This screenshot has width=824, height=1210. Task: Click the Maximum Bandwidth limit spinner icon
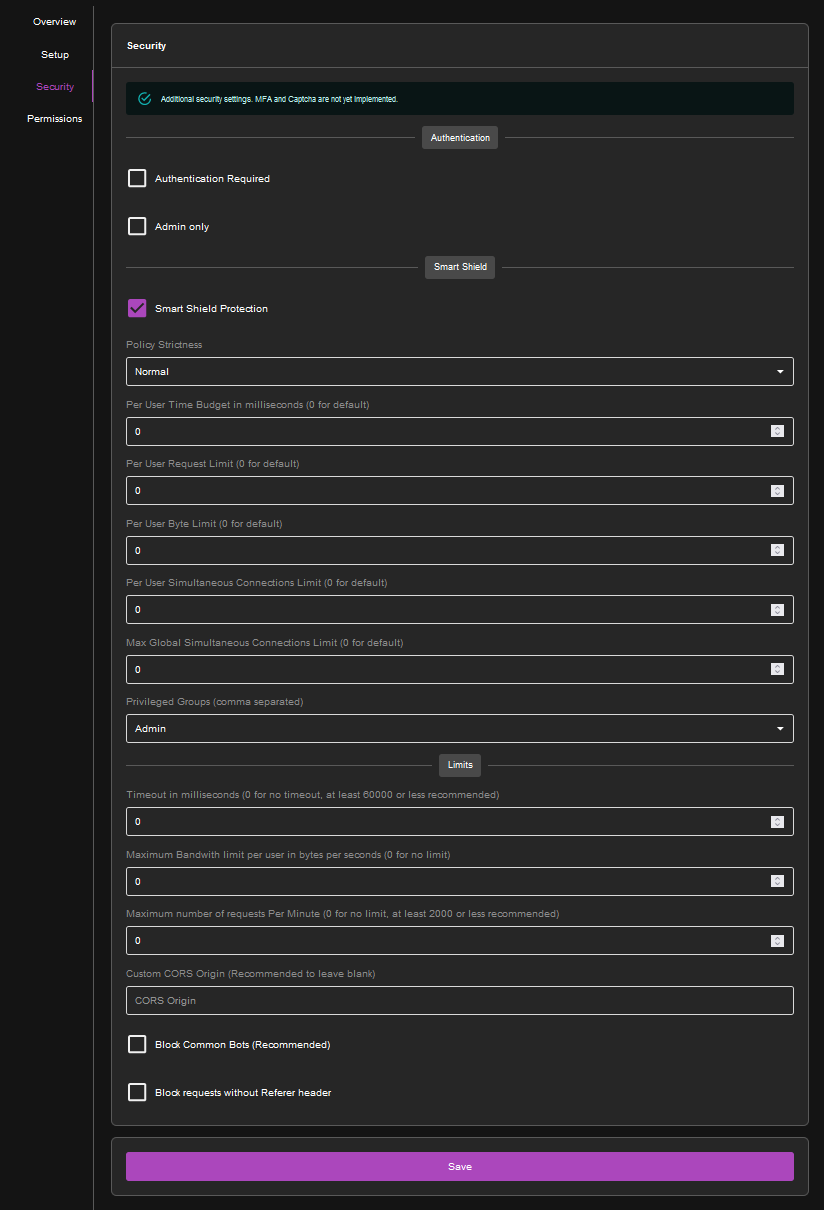[777, 881]
